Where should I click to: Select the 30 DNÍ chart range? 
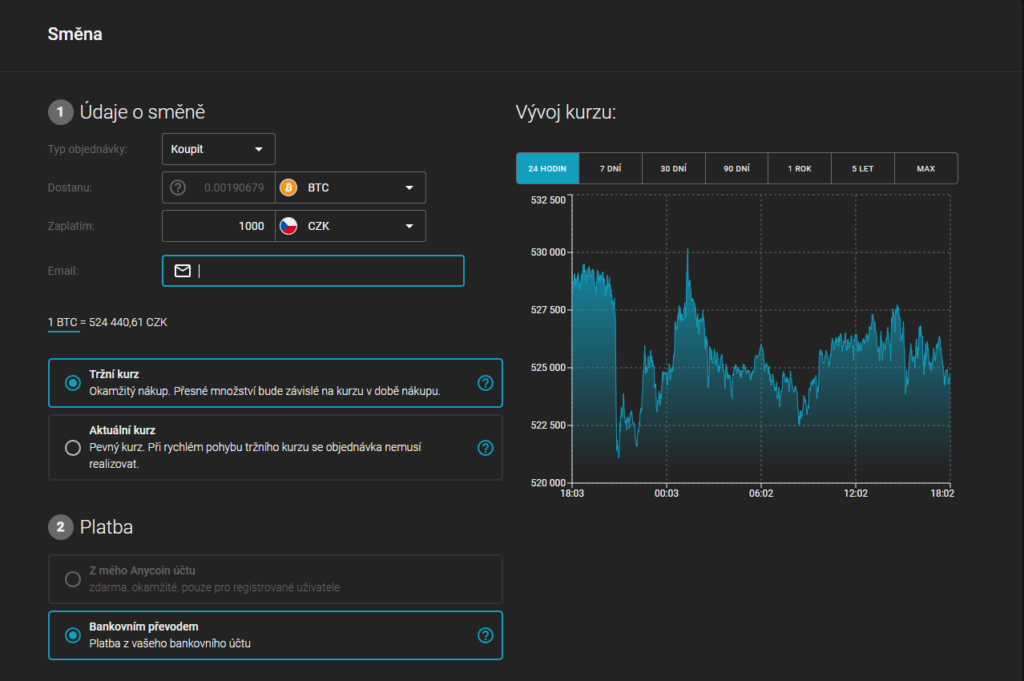pos(673,168)
